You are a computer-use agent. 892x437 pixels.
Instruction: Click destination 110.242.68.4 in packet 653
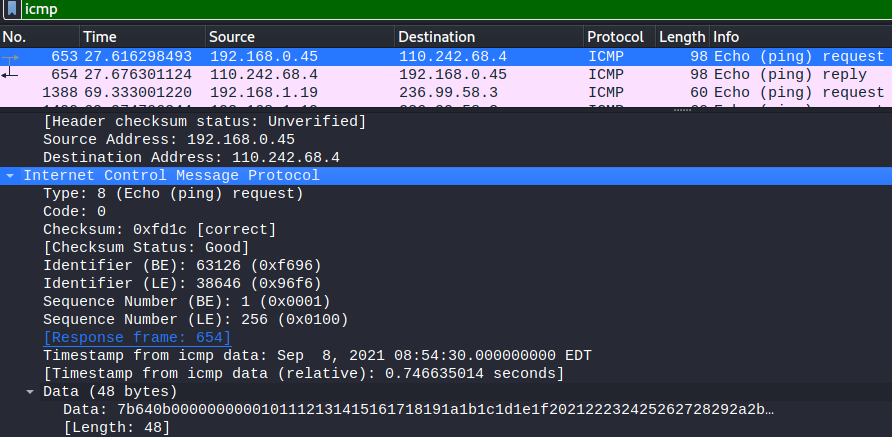pyautogui.click(x=453, y=57)
